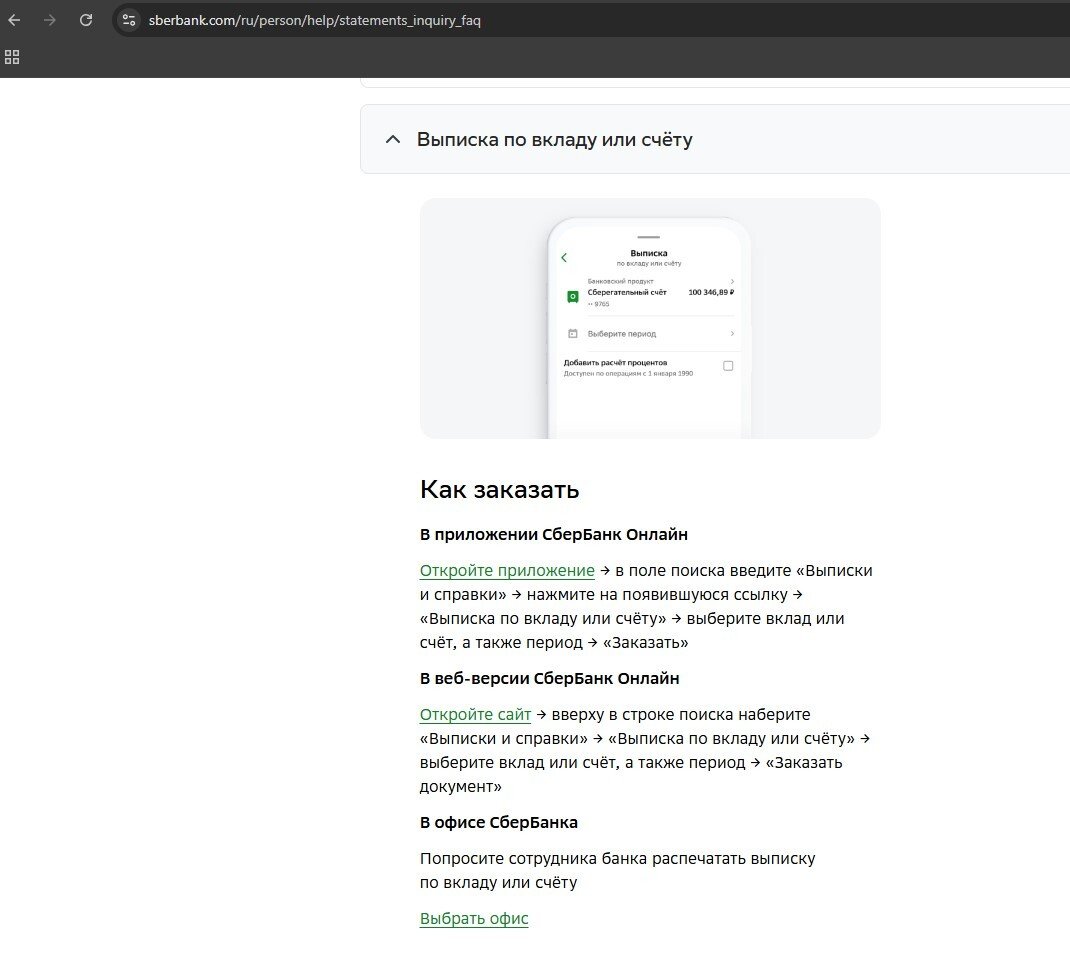Open site information icon in address bar
This screenshot has width=1070, height=962.
click(129, 20)
